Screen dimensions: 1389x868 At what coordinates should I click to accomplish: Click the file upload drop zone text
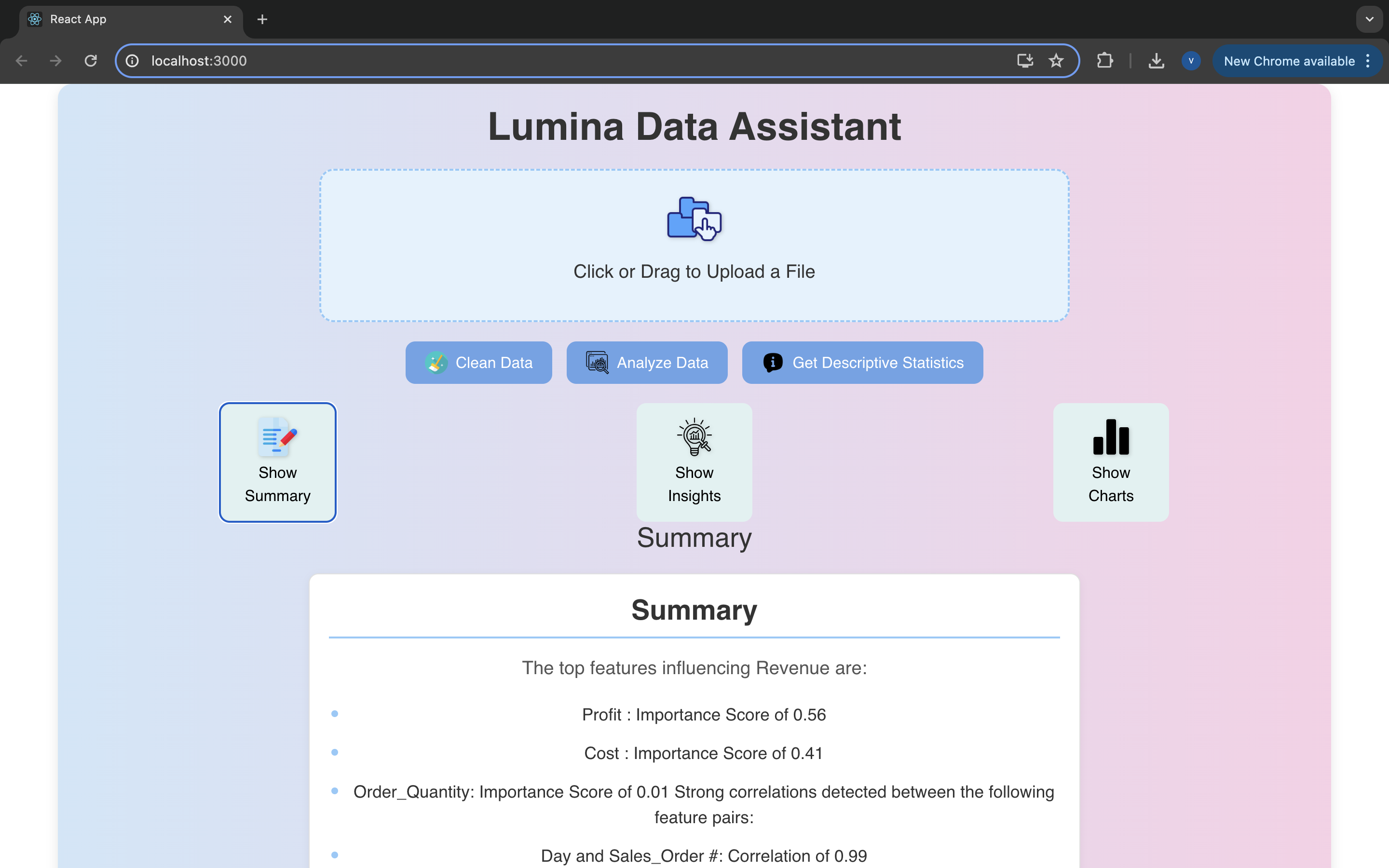click(x=694, y=271)
